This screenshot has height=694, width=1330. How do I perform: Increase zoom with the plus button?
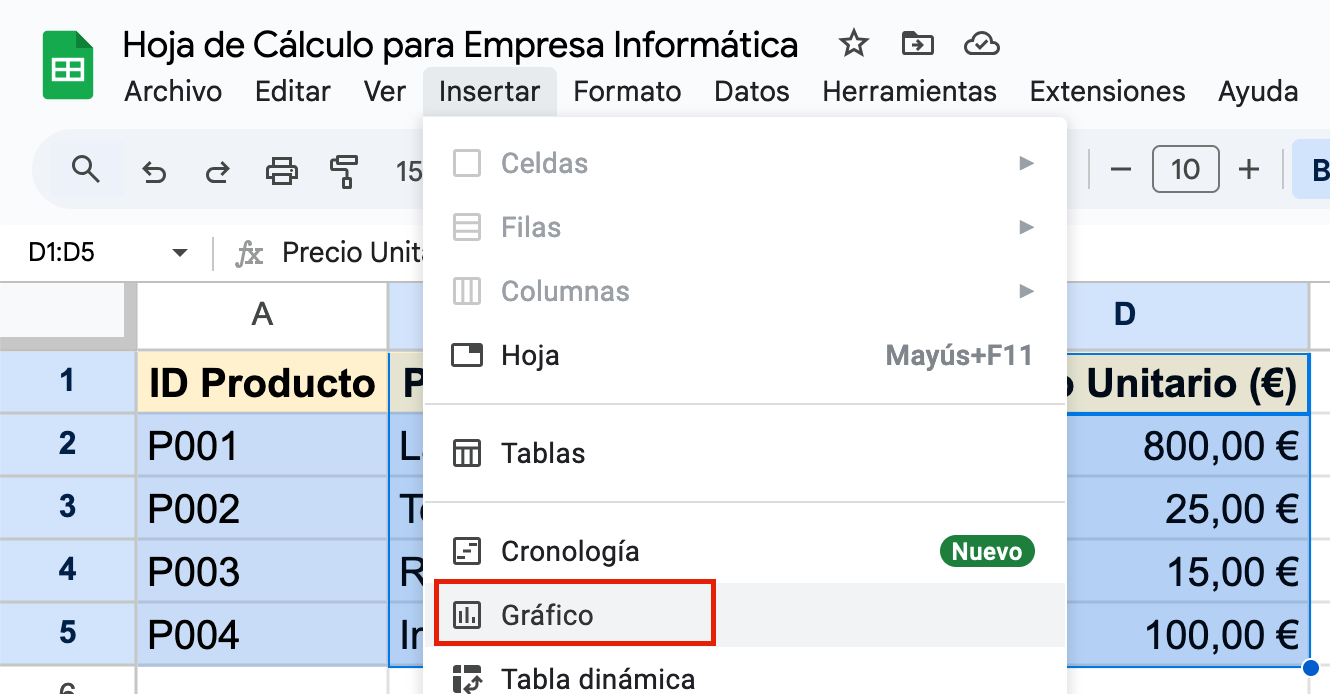coord(1249,169)
